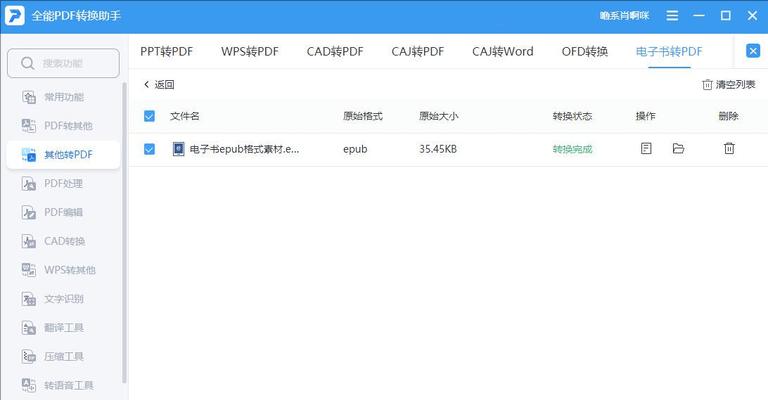The width and height of the screenshot is (768, 400).
Task: Focus the 搜索功能 search field
Action: coord(64,63)
